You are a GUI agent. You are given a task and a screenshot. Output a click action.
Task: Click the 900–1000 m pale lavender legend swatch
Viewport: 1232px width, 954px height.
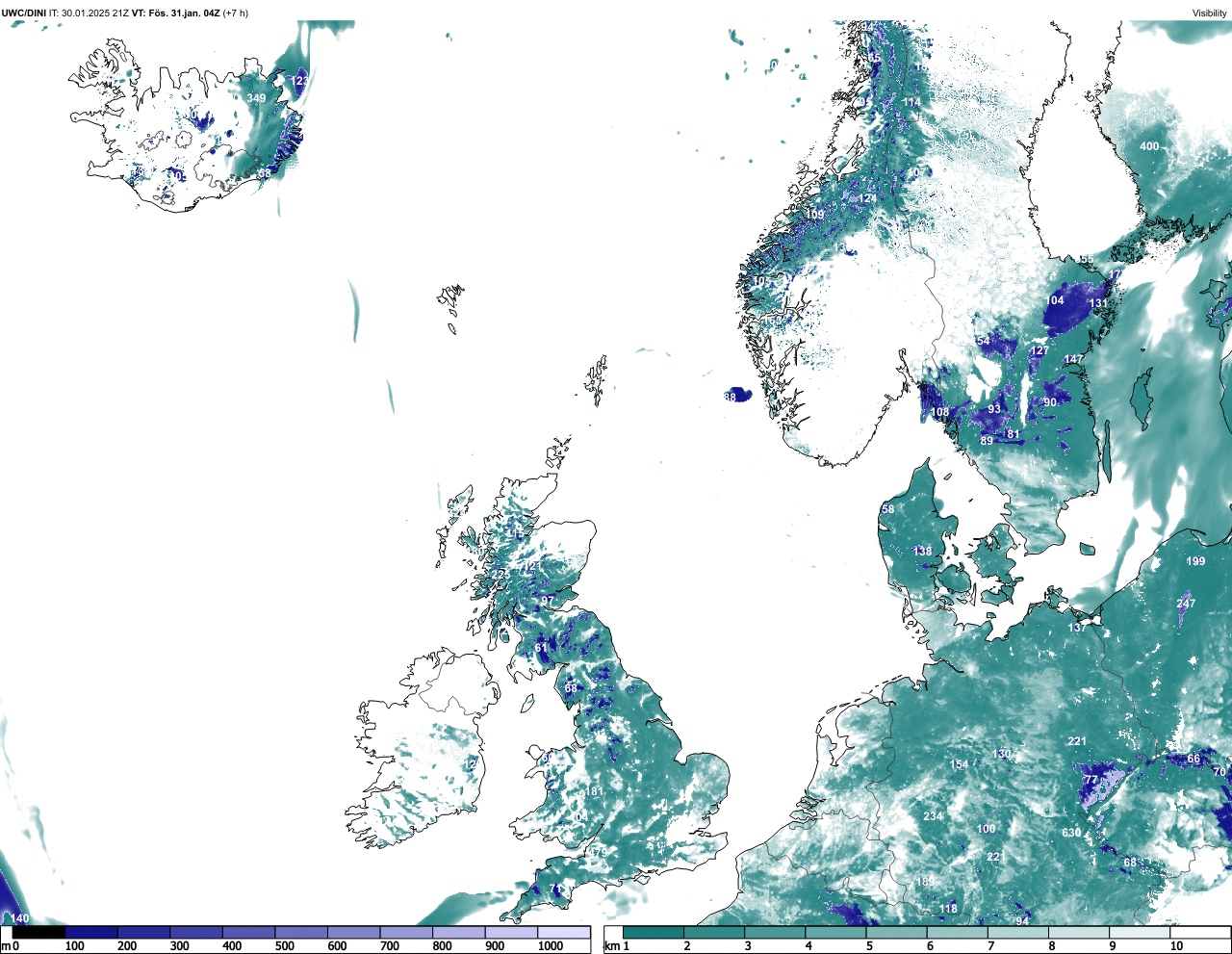[511, 932]
